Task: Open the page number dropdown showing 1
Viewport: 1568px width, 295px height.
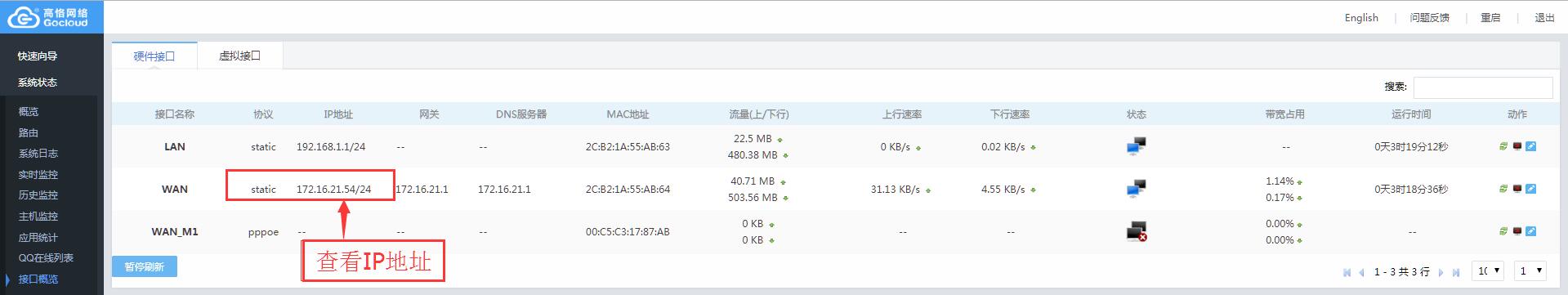Action: [1530, 271]
